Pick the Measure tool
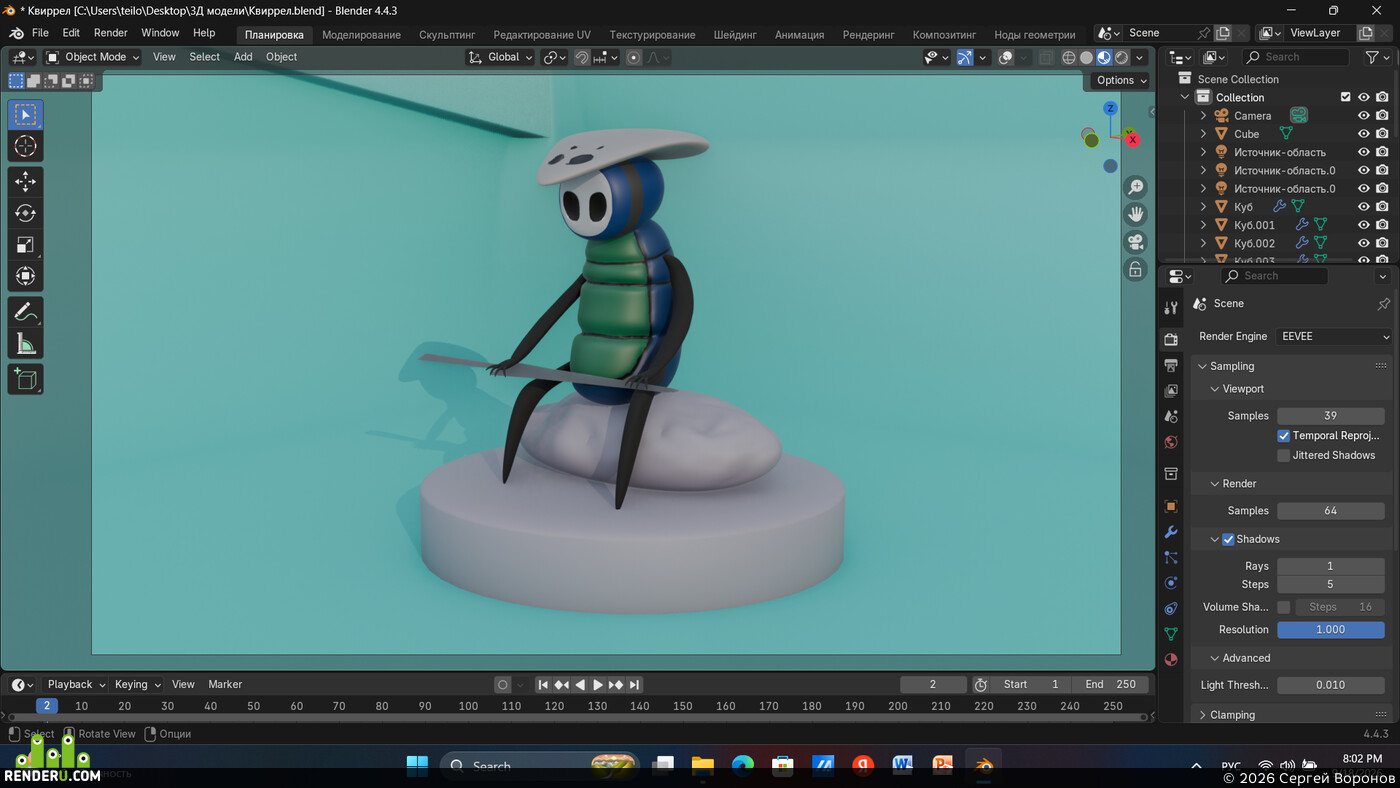Screen dimensions: 1400x788 point(26,344)
